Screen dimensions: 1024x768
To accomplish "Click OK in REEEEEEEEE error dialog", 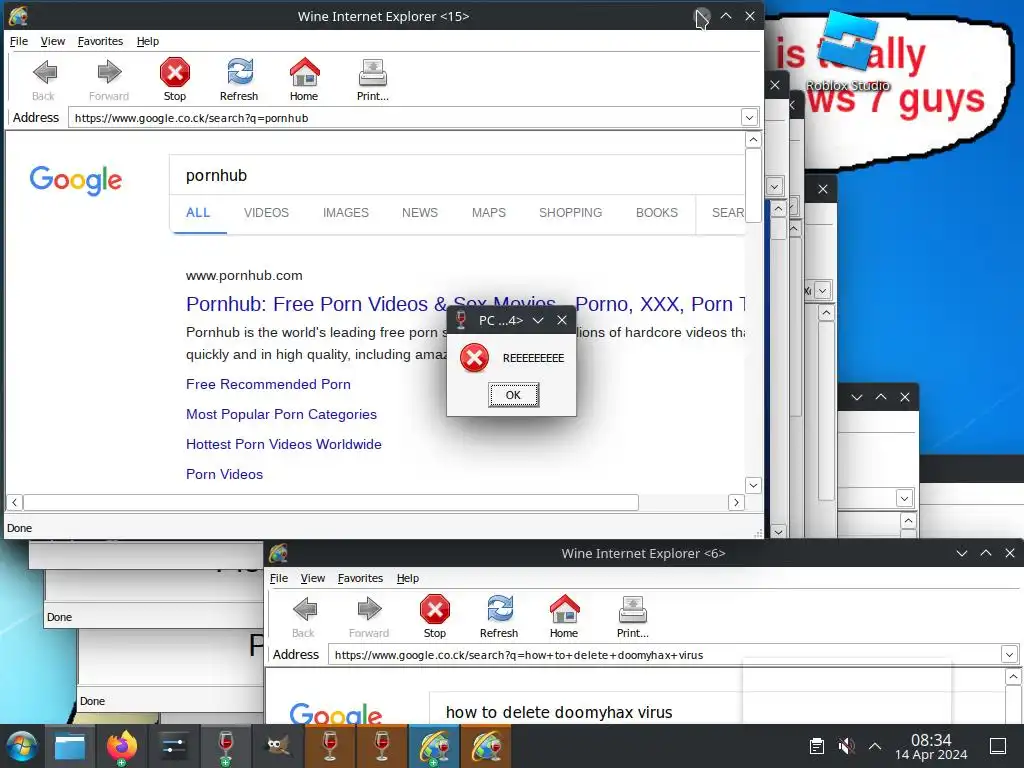I will pos(513,395).
